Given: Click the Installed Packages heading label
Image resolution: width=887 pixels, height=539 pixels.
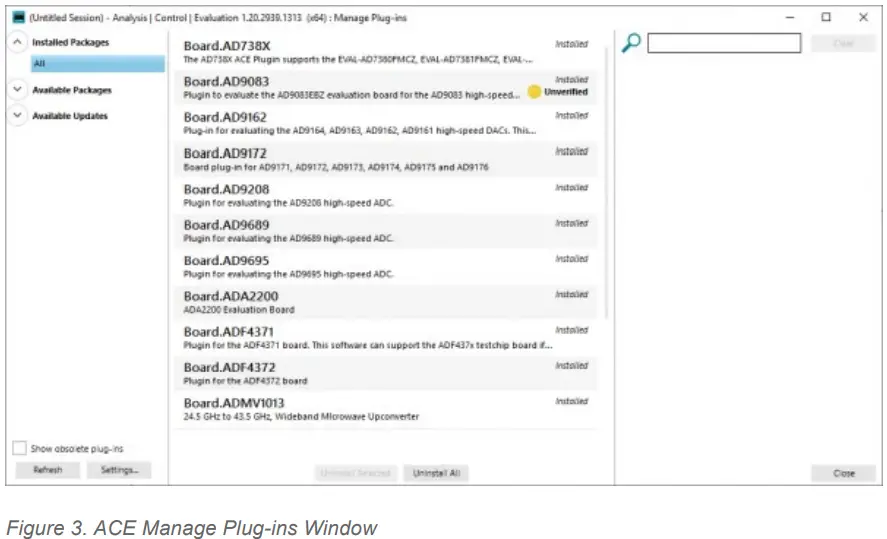Looking at the screenshot, I should pos(71,42).
